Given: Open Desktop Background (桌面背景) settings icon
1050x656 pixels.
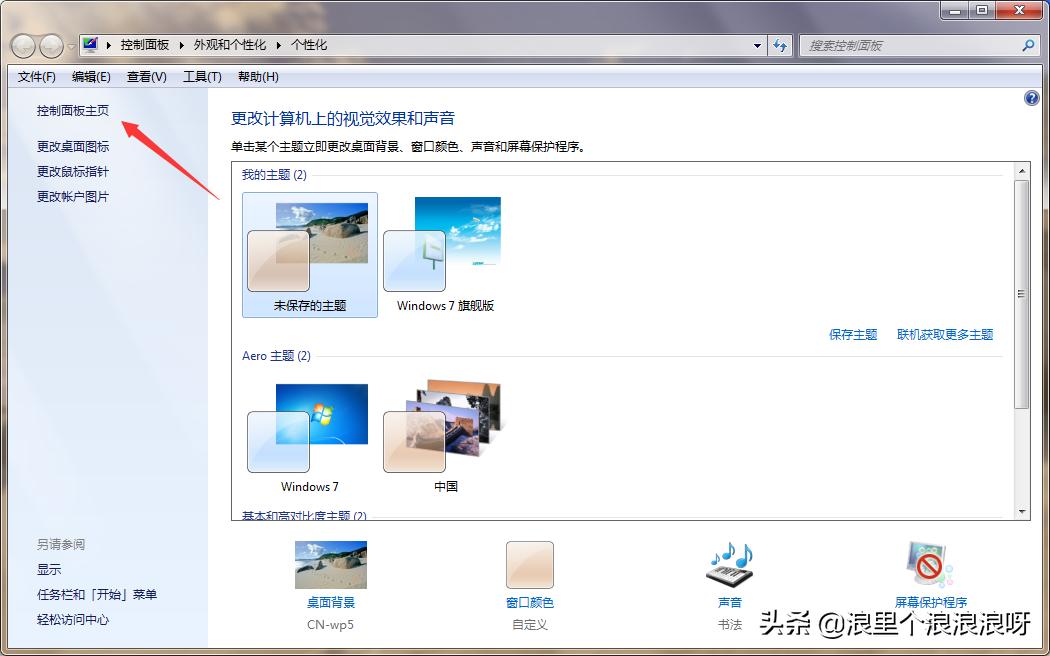Looking at the screenshot, I should click(330, 565).
